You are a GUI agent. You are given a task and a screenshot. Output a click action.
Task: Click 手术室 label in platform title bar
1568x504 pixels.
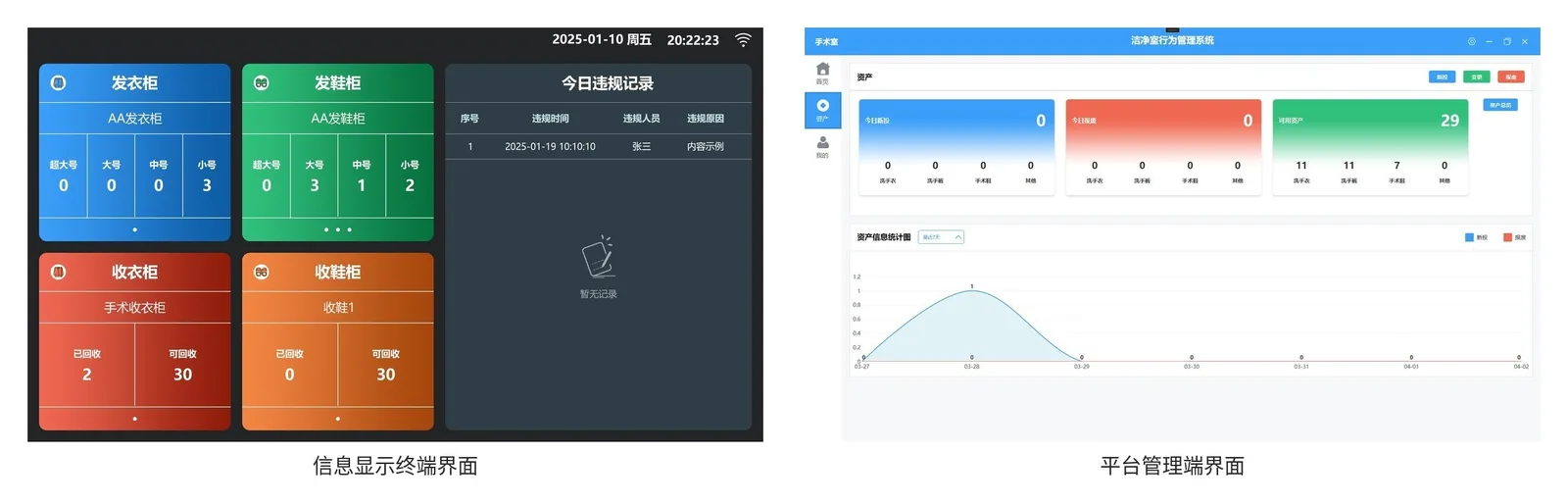click(x=826, y=42)
